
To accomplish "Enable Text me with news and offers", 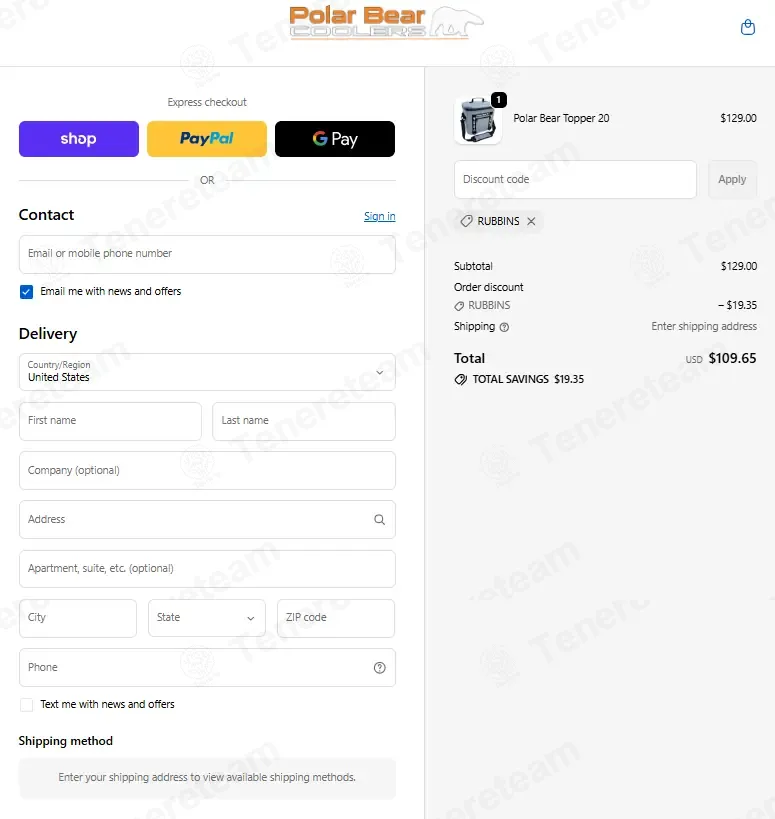I will tap(26, 705).
